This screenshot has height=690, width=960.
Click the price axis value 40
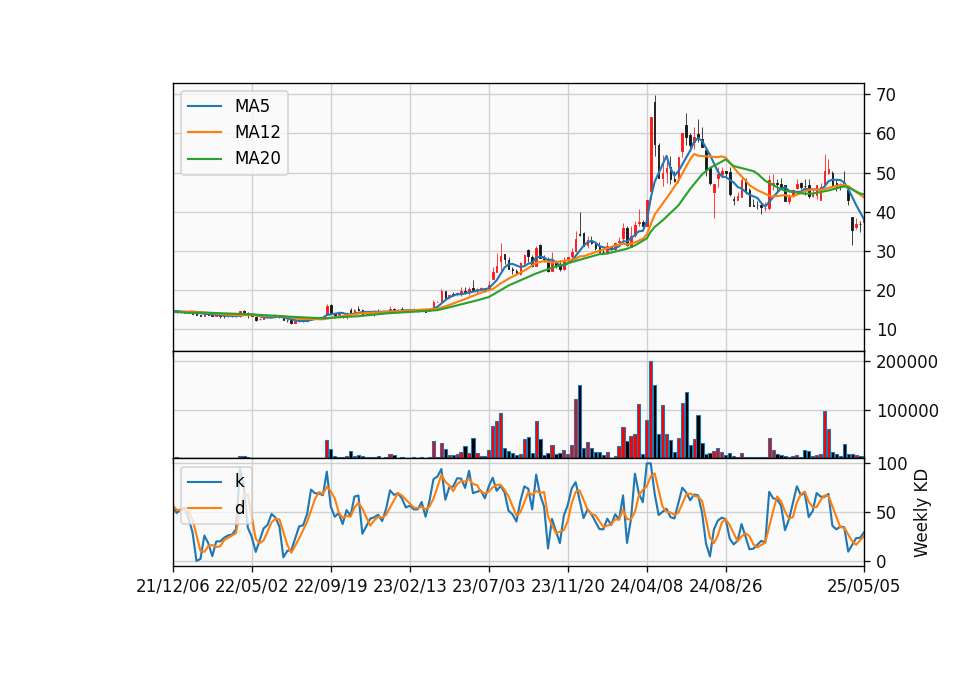point(885,212)
